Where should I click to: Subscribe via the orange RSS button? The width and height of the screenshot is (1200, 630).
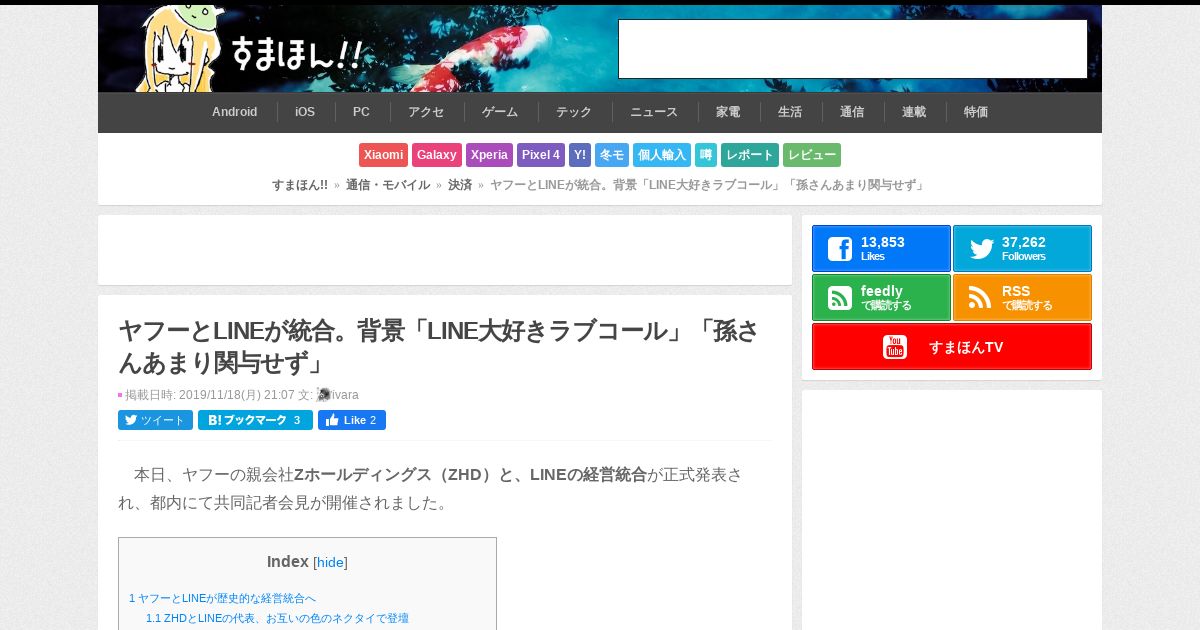1022,297
